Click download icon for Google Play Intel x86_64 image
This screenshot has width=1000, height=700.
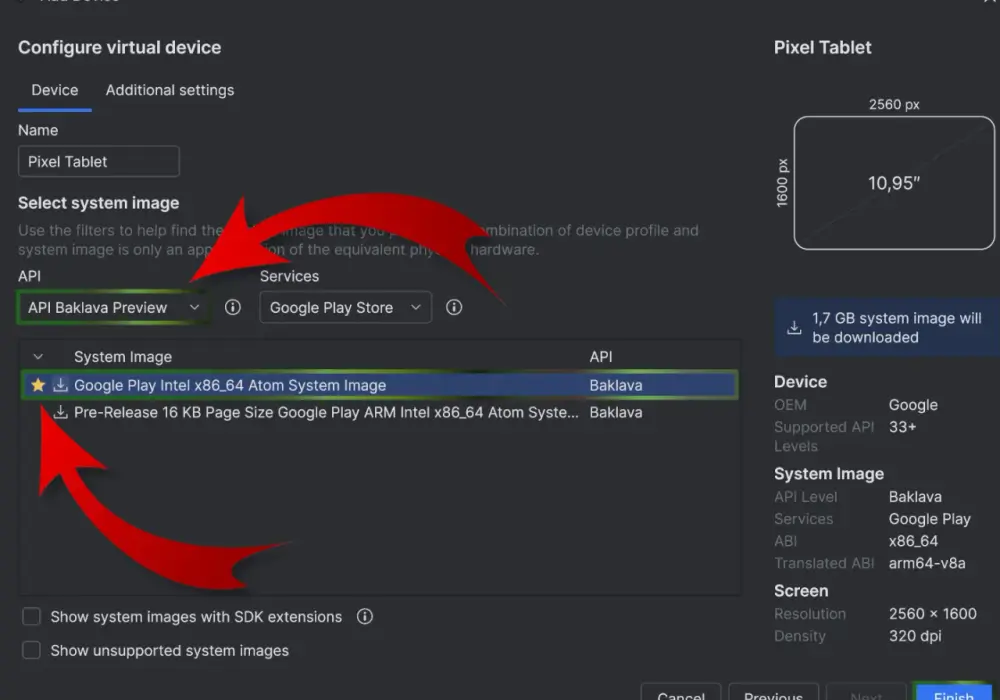61,385
